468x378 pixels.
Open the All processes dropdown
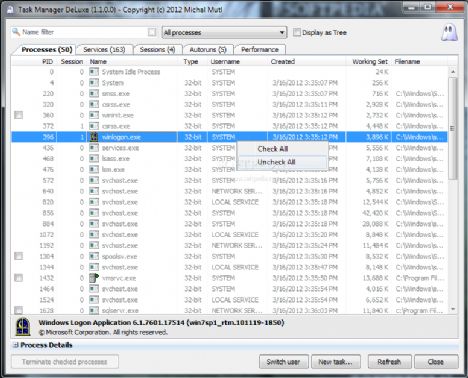coord(224,33)
